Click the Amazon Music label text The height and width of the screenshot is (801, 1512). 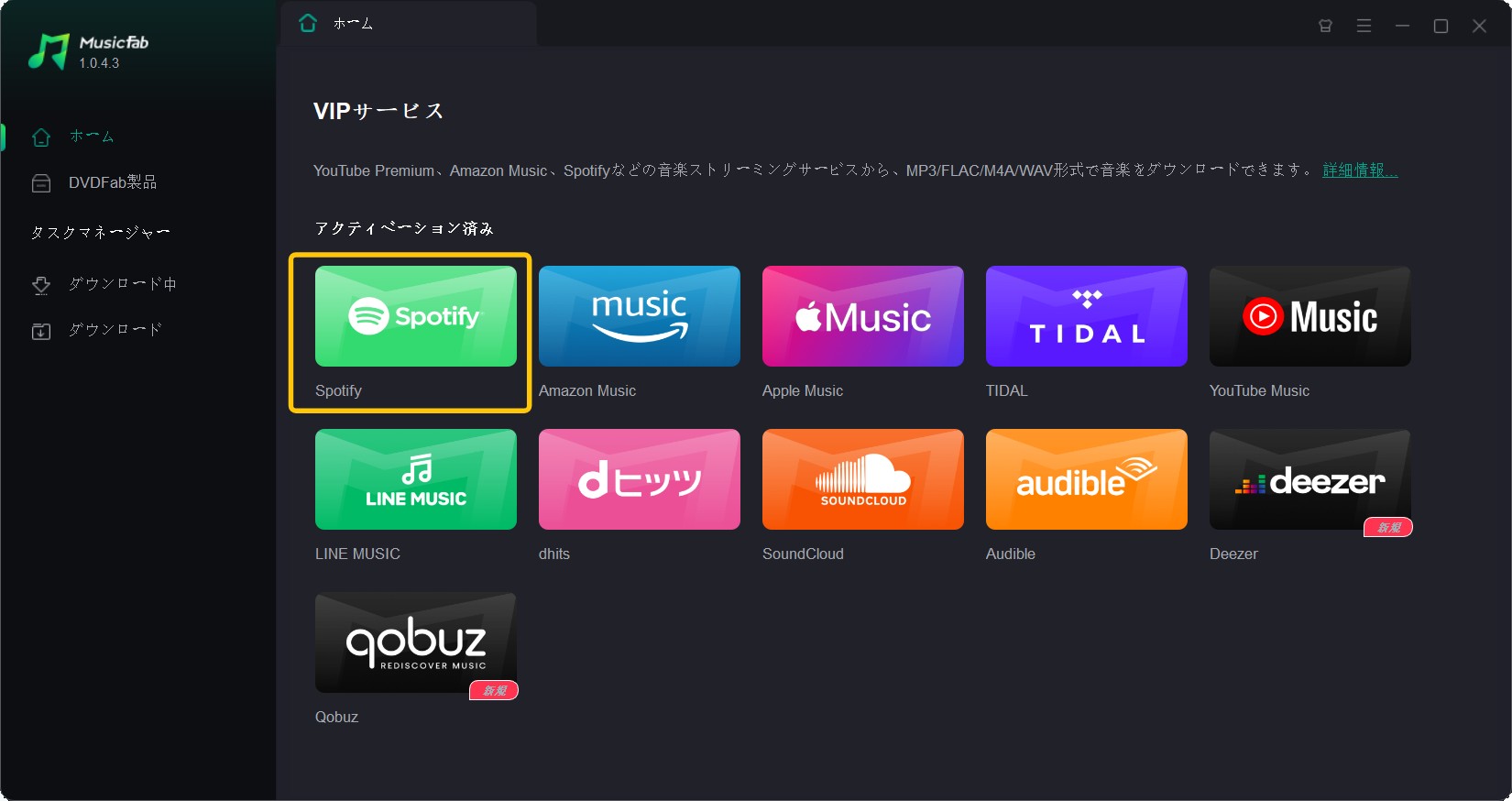coord(587,390)
